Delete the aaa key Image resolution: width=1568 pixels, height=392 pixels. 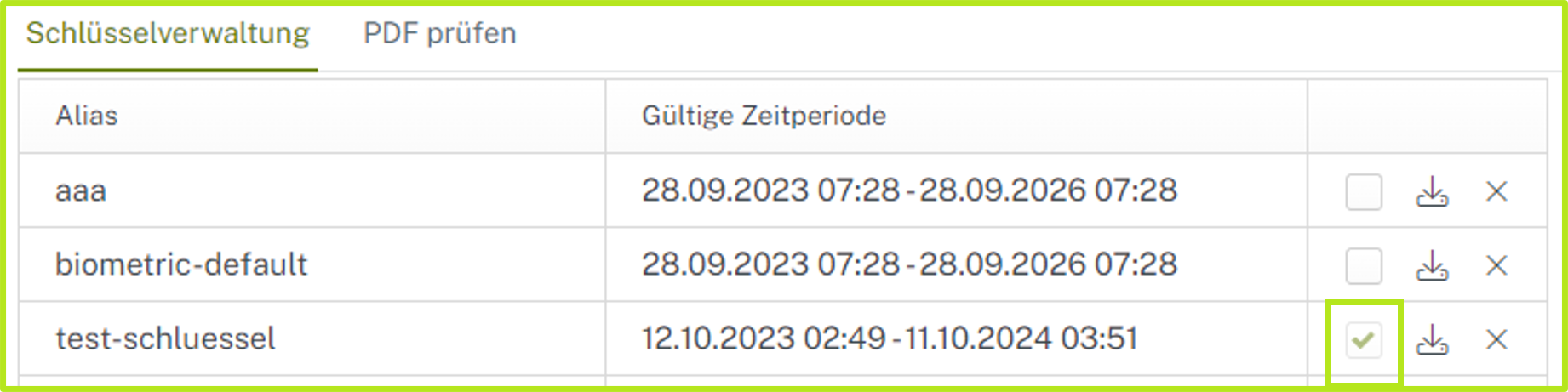pyautogui.click(x=1496, y=192)
